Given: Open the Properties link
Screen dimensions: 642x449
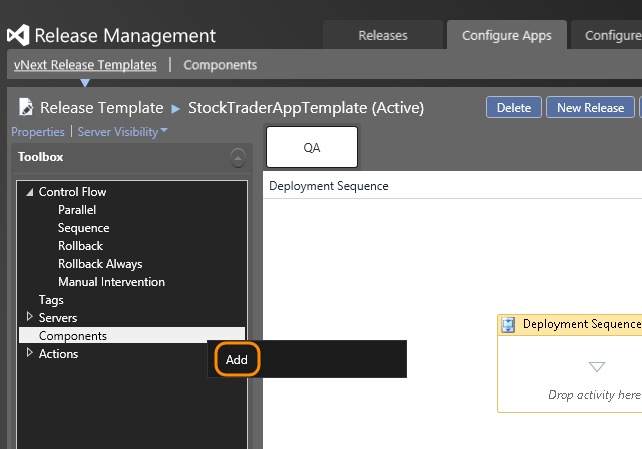Looking at the screenshot, I should [x=38, y=132].
